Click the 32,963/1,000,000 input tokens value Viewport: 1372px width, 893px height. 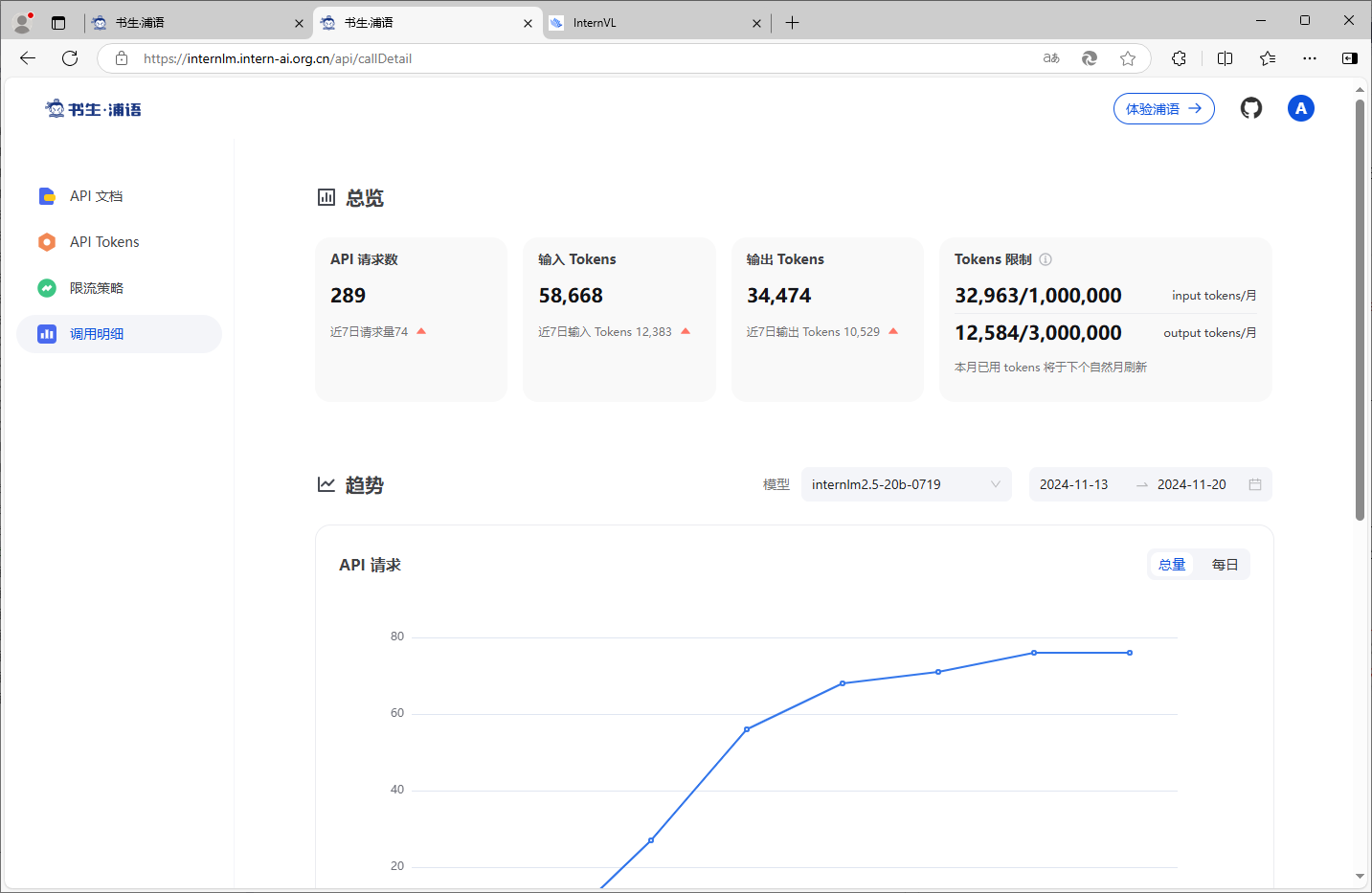tap(1038, 296)
